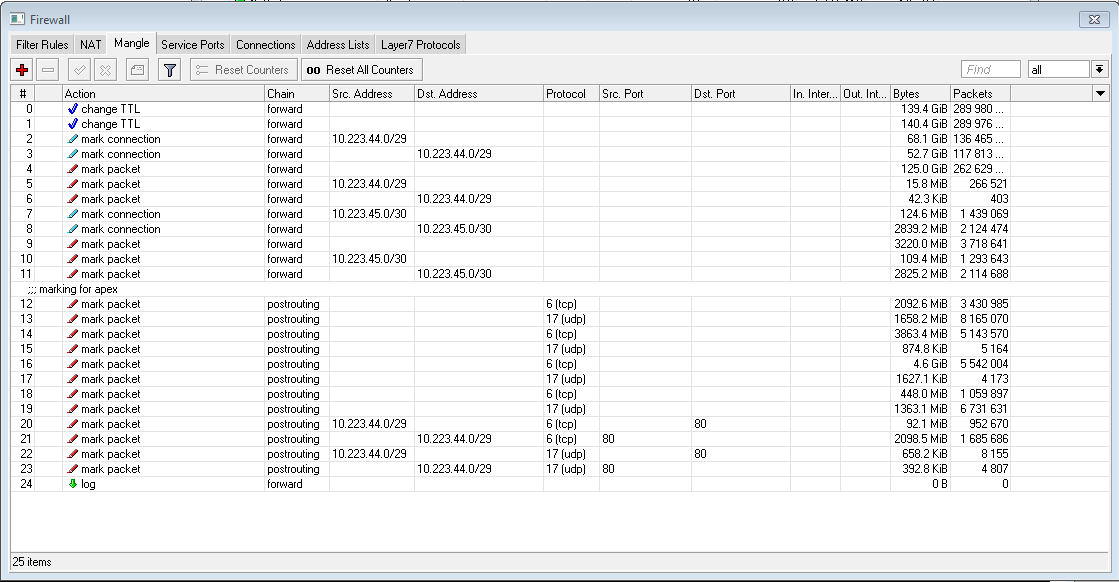This screenshot has height=582, width=1119.
Task: Sort by the Bytes column header
Action: [920, 93]
